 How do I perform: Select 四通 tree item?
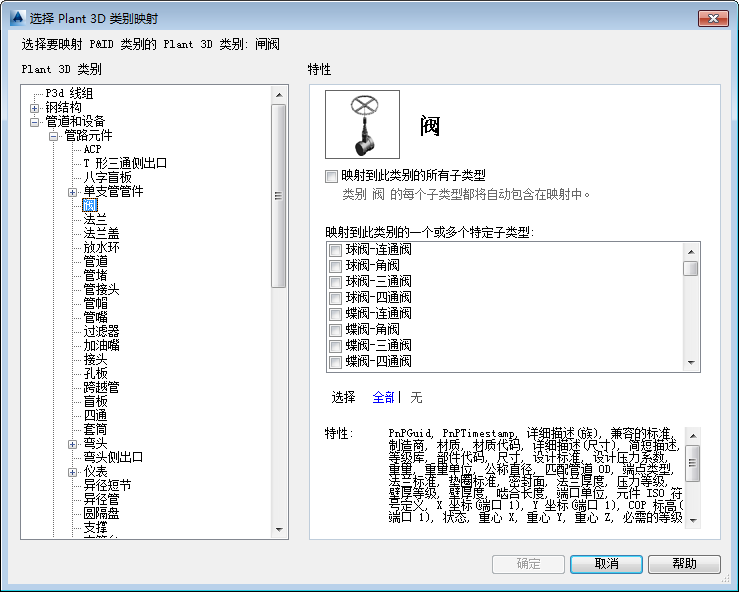[95, 415]
